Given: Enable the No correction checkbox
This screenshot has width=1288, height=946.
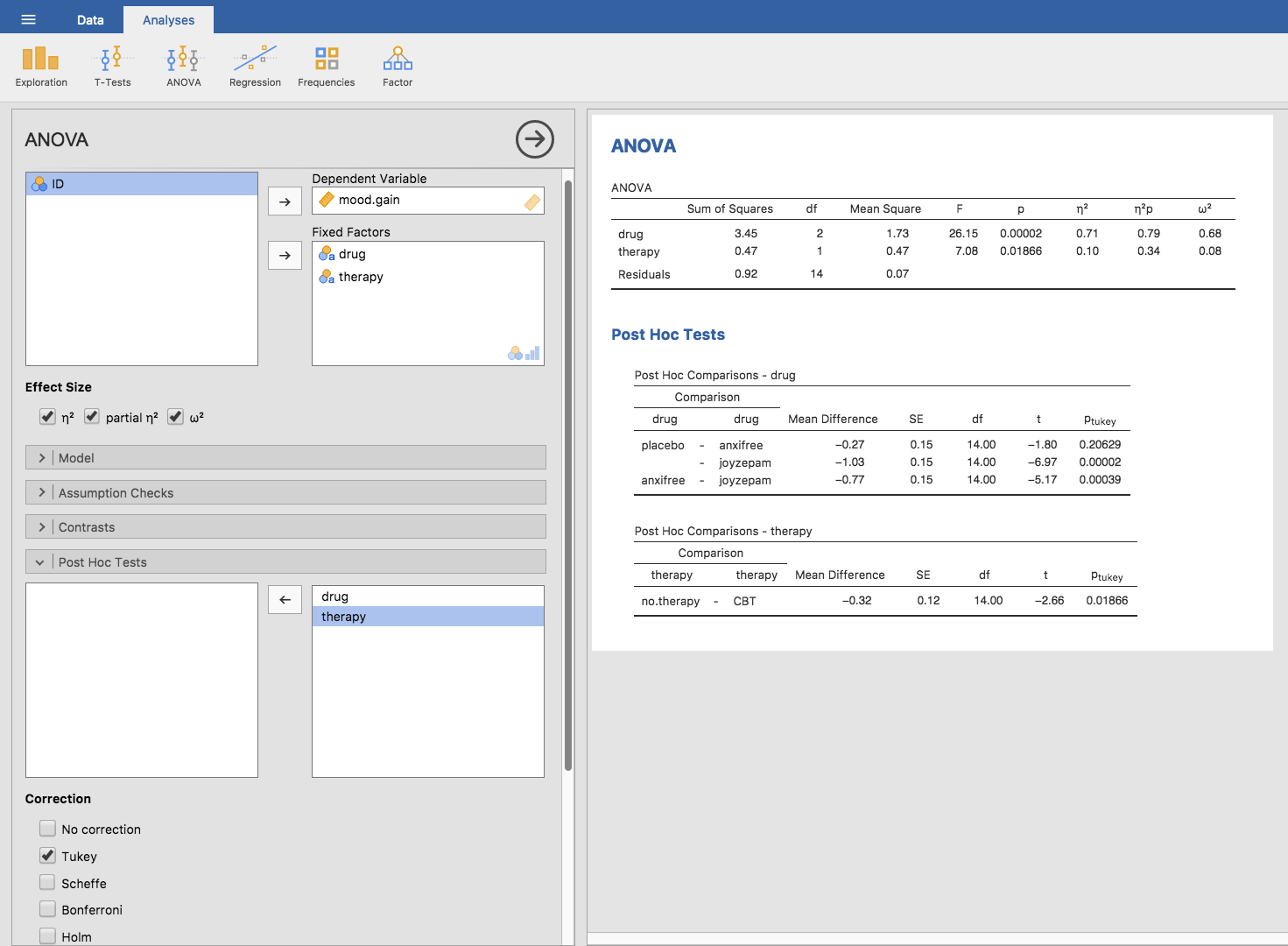Looking at the screenshot, I should [x=47, y=829].
